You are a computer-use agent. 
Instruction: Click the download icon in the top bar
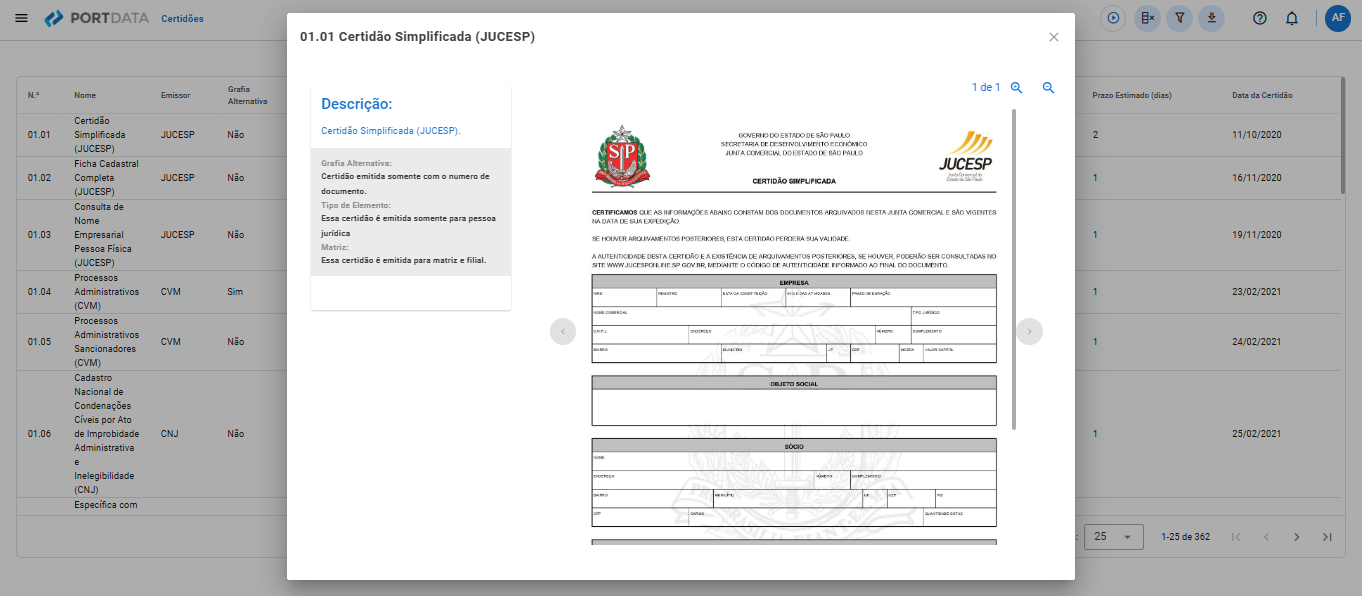click(x=1212, y=18)
